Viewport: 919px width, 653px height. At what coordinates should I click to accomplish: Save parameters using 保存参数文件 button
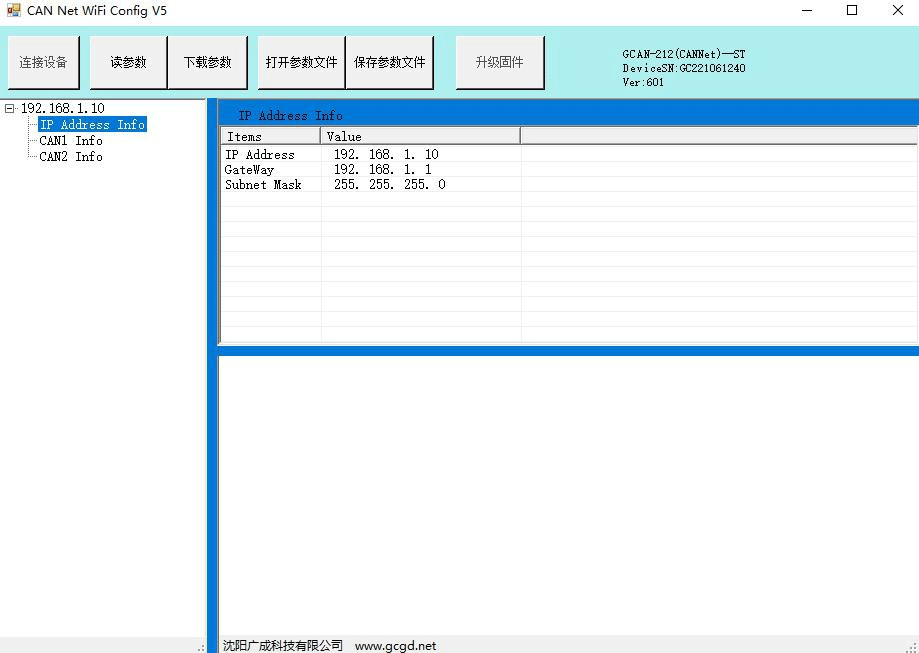[389, 62]
